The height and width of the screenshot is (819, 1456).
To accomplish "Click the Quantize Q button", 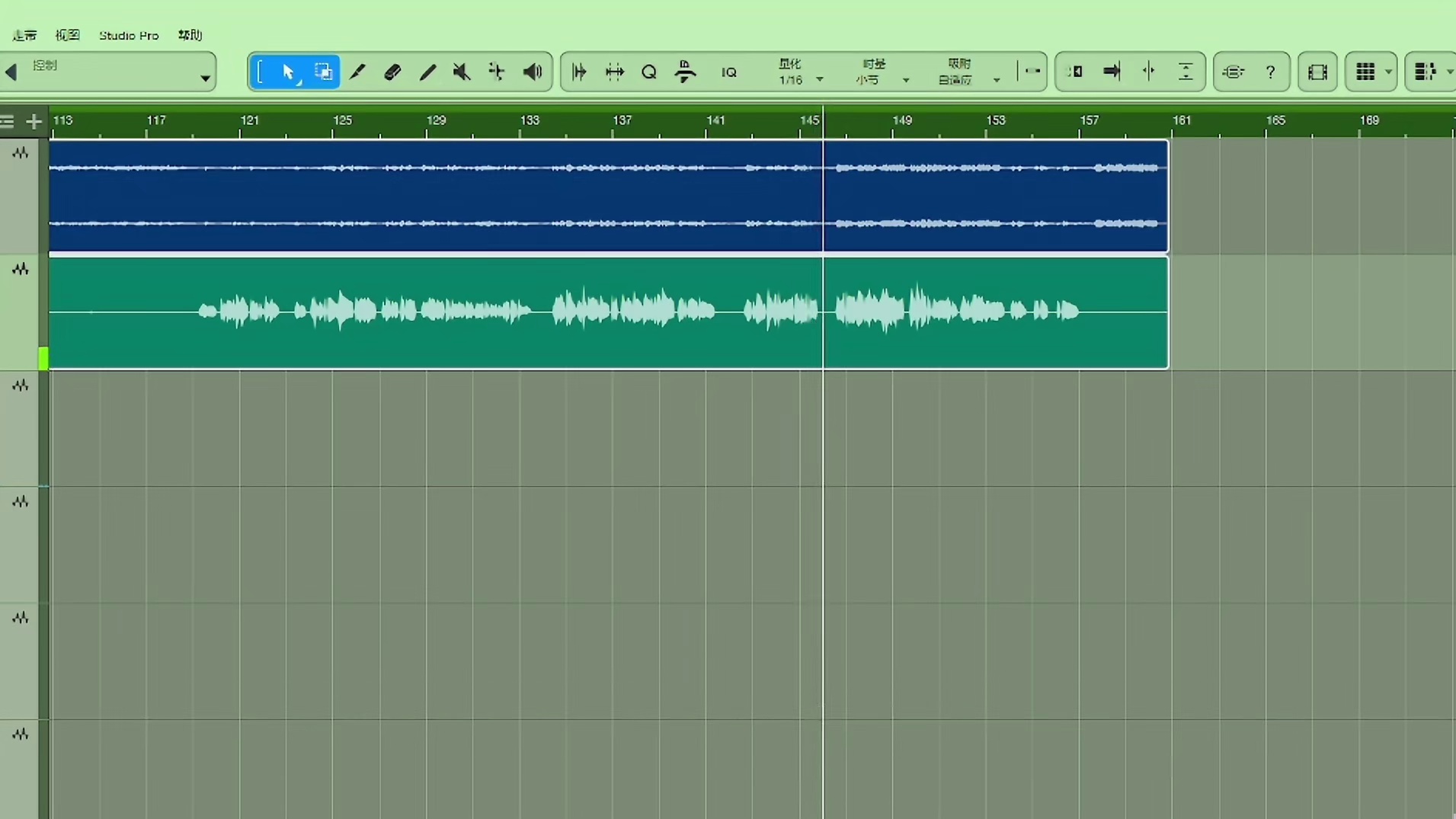I will pos(649,72).
